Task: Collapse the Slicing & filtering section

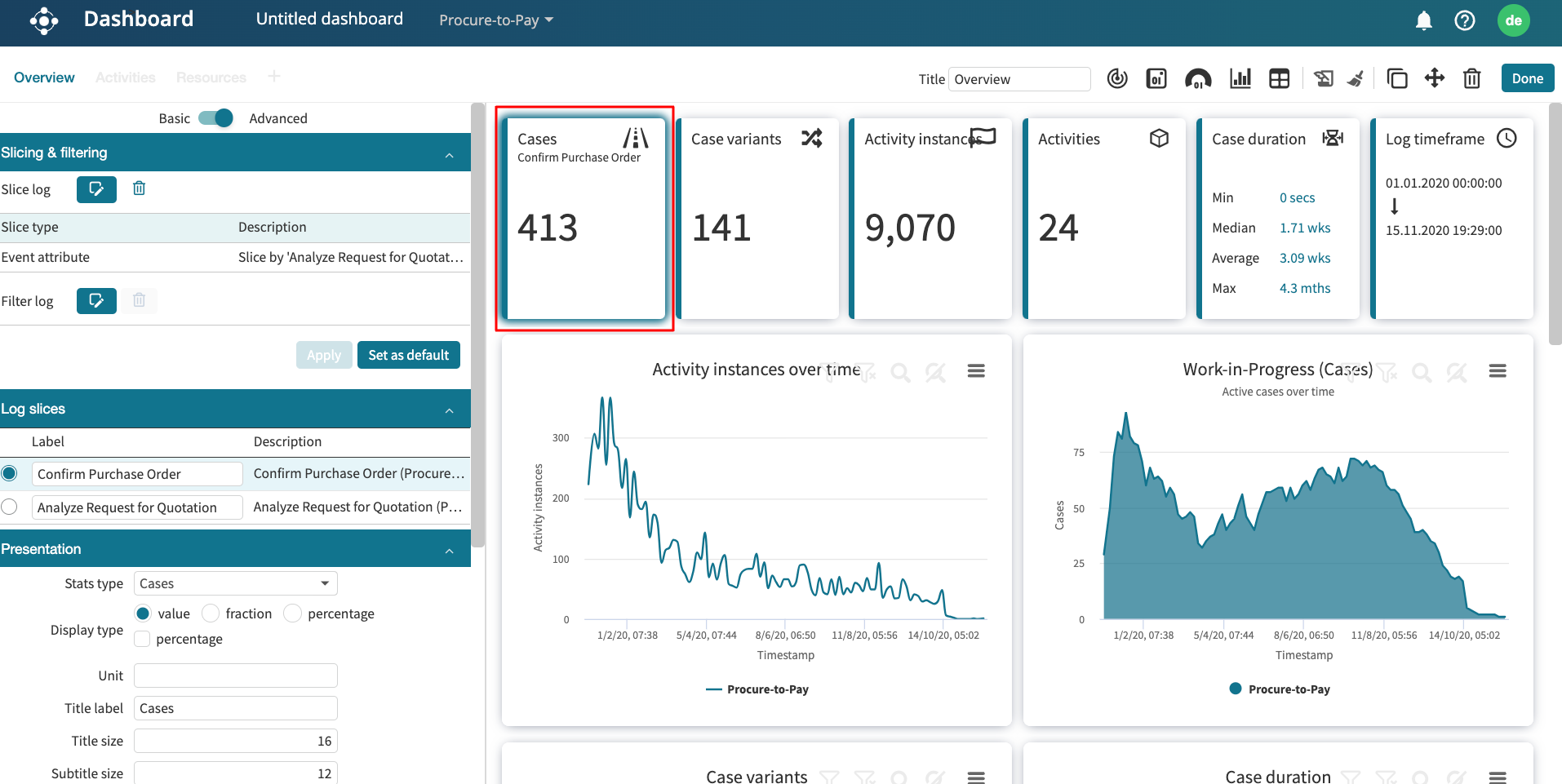Action: tap(449, 153)
